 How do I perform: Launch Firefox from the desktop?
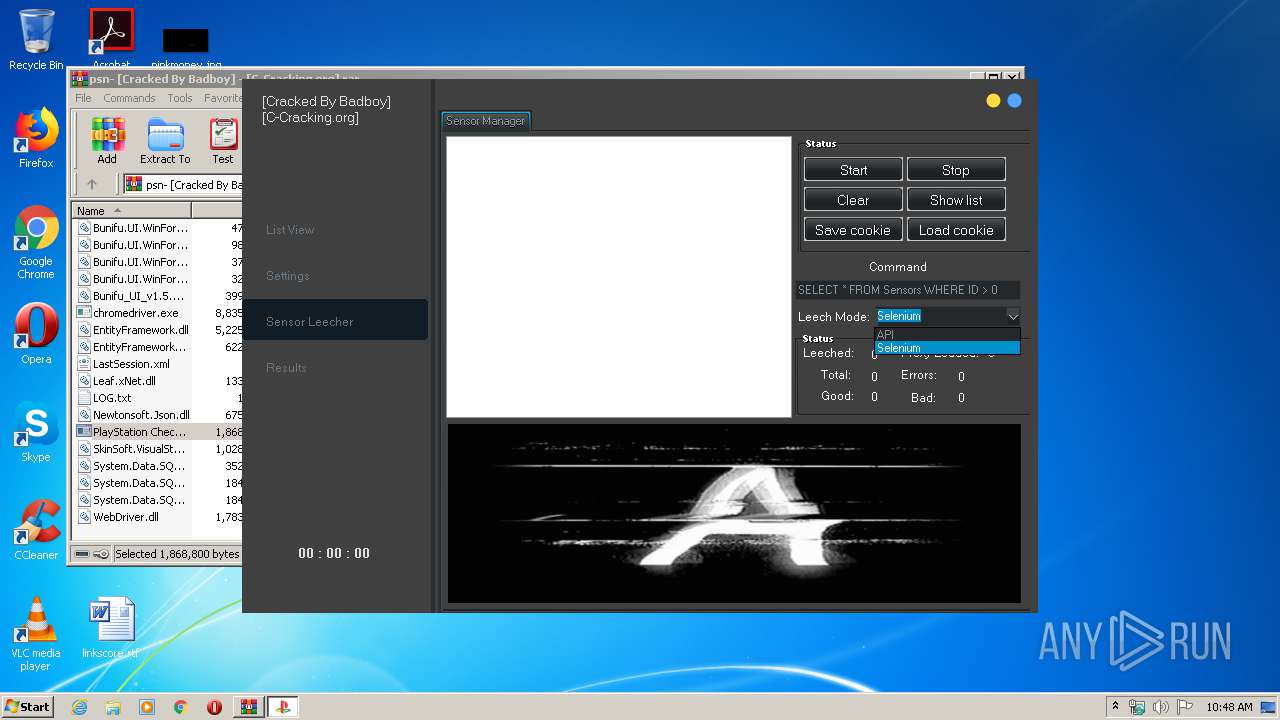(x=36, y=138)
